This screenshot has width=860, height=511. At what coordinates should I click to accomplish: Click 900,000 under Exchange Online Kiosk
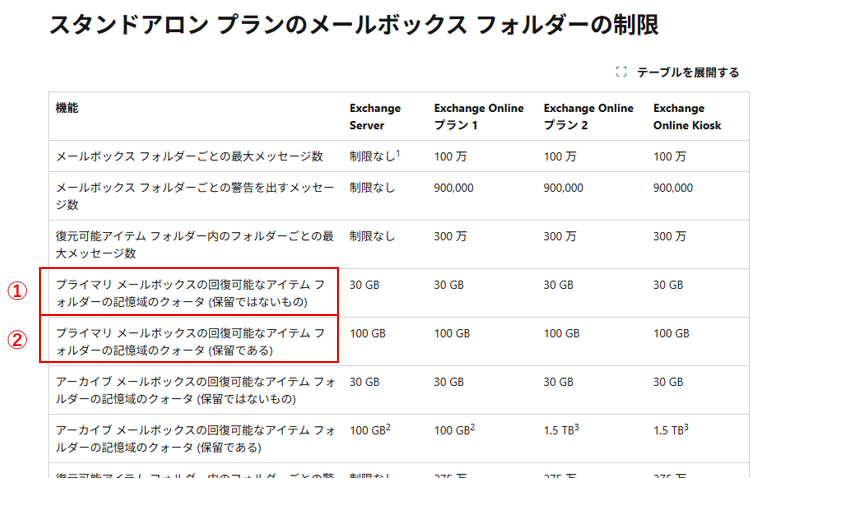[x=673, y=188]
